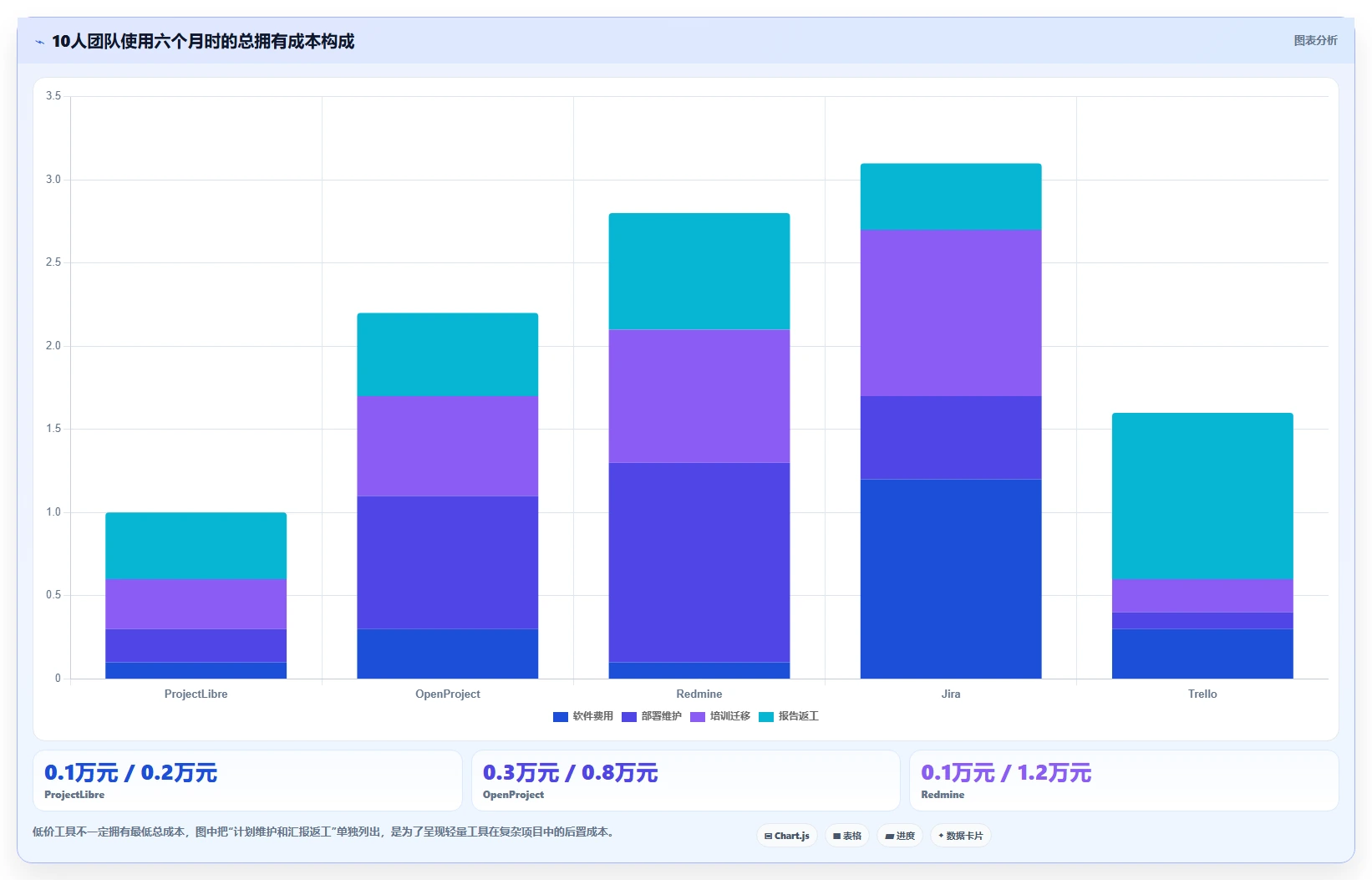This screenshot has width=1372, height=880.
Task: Click the Jira 软件费用 dark blue bar segment
Action: (951, 578)
